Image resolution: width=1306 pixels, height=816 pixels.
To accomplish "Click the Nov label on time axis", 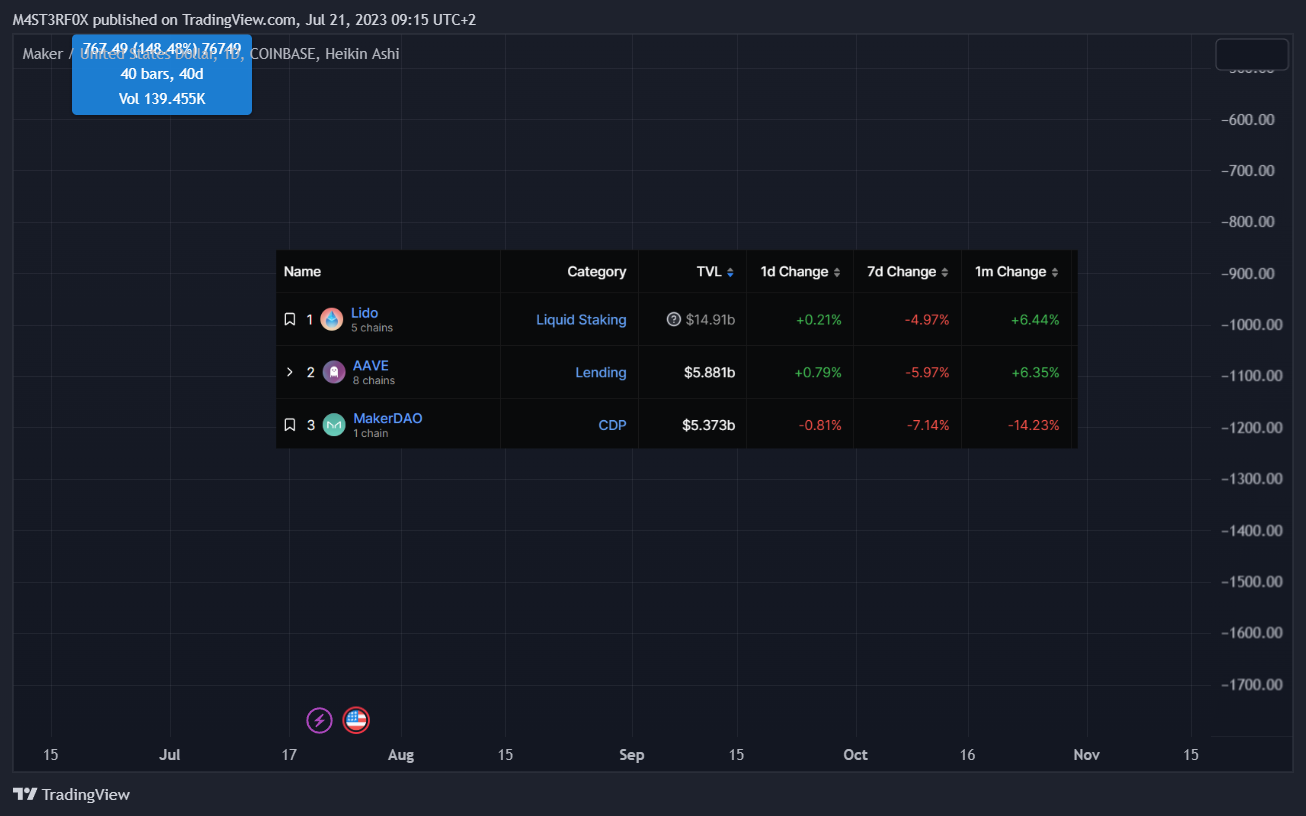I will click(1087, 755).
